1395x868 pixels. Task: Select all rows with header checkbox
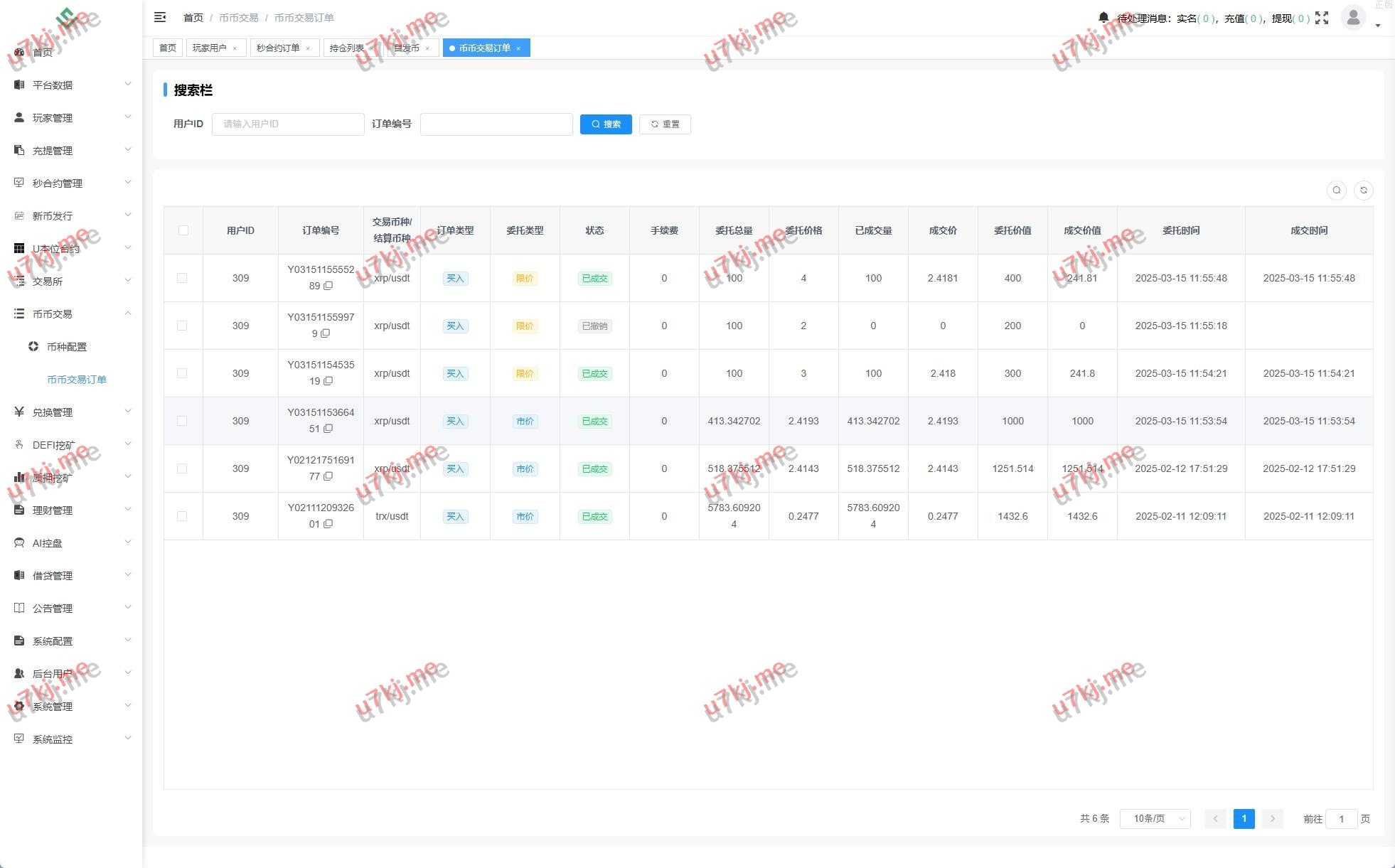pos(183,230)
